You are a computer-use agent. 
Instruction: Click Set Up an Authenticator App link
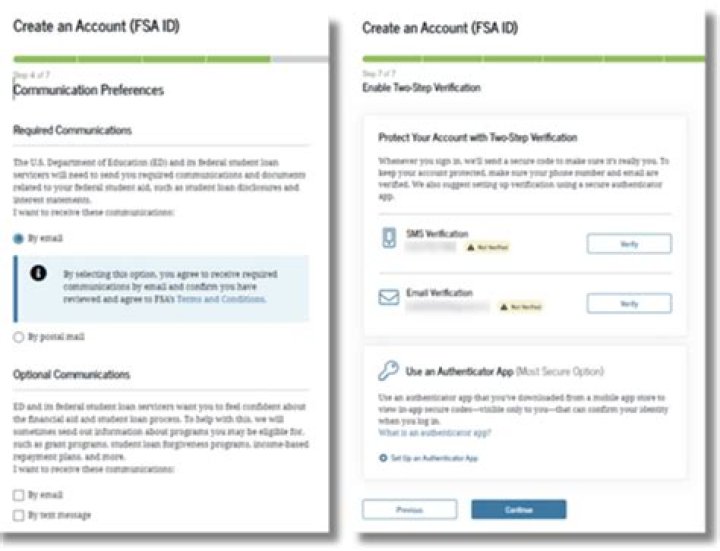point(434,458)
